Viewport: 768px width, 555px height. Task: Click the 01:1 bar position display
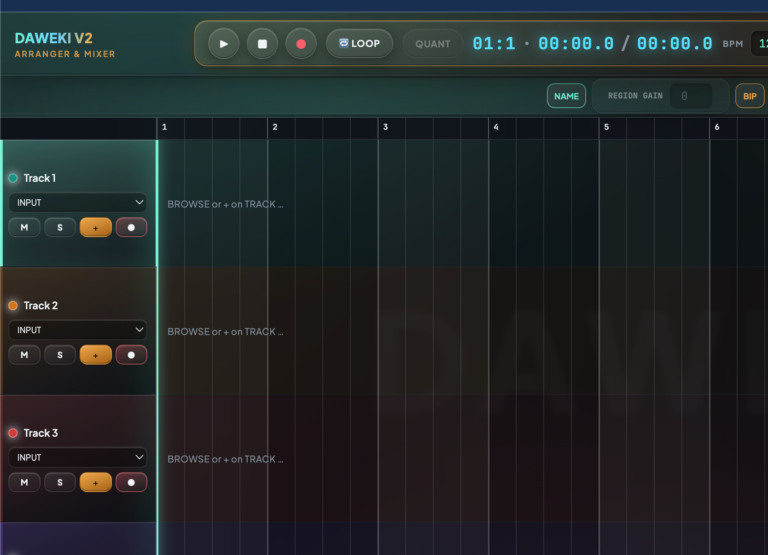(x=494, y=44)
